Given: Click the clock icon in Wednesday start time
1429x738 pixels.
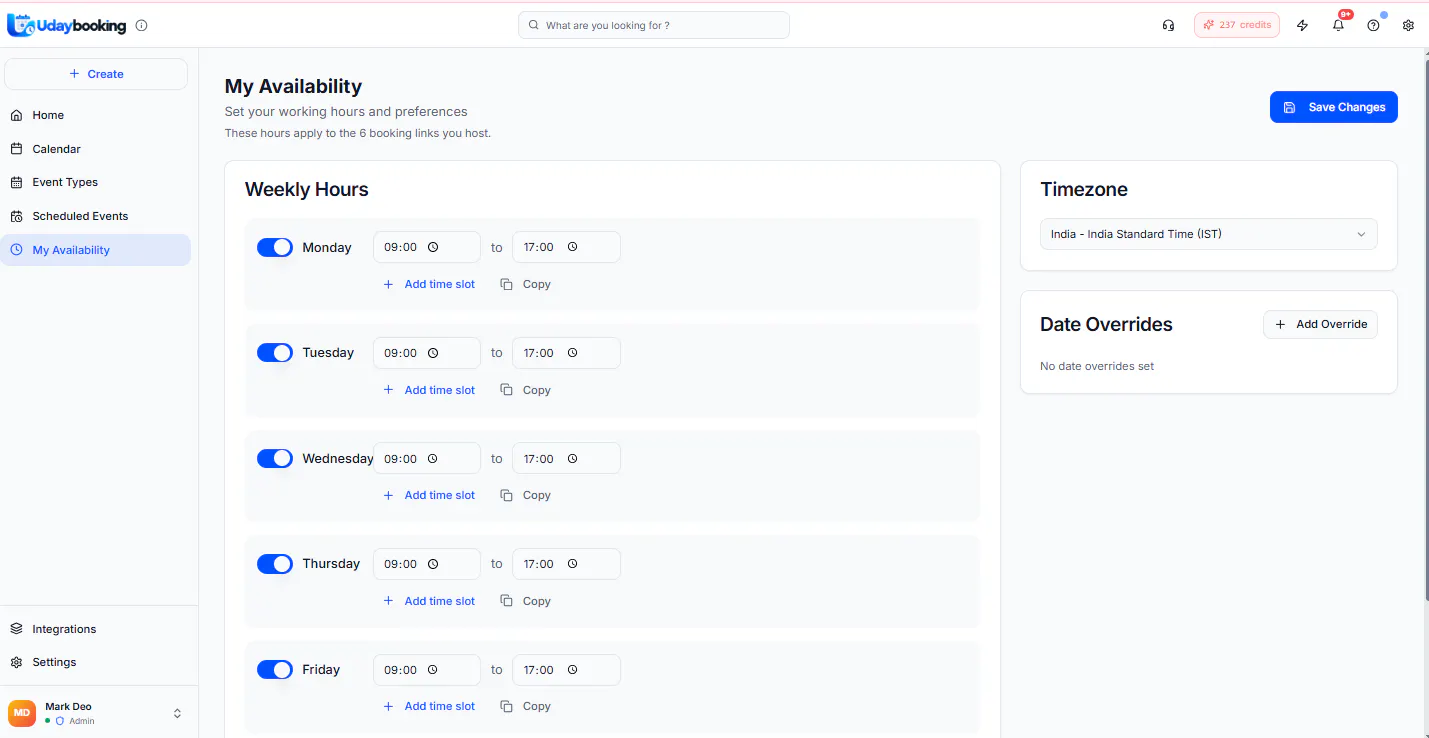Looking at the screenshot, I should click(433, 459).
